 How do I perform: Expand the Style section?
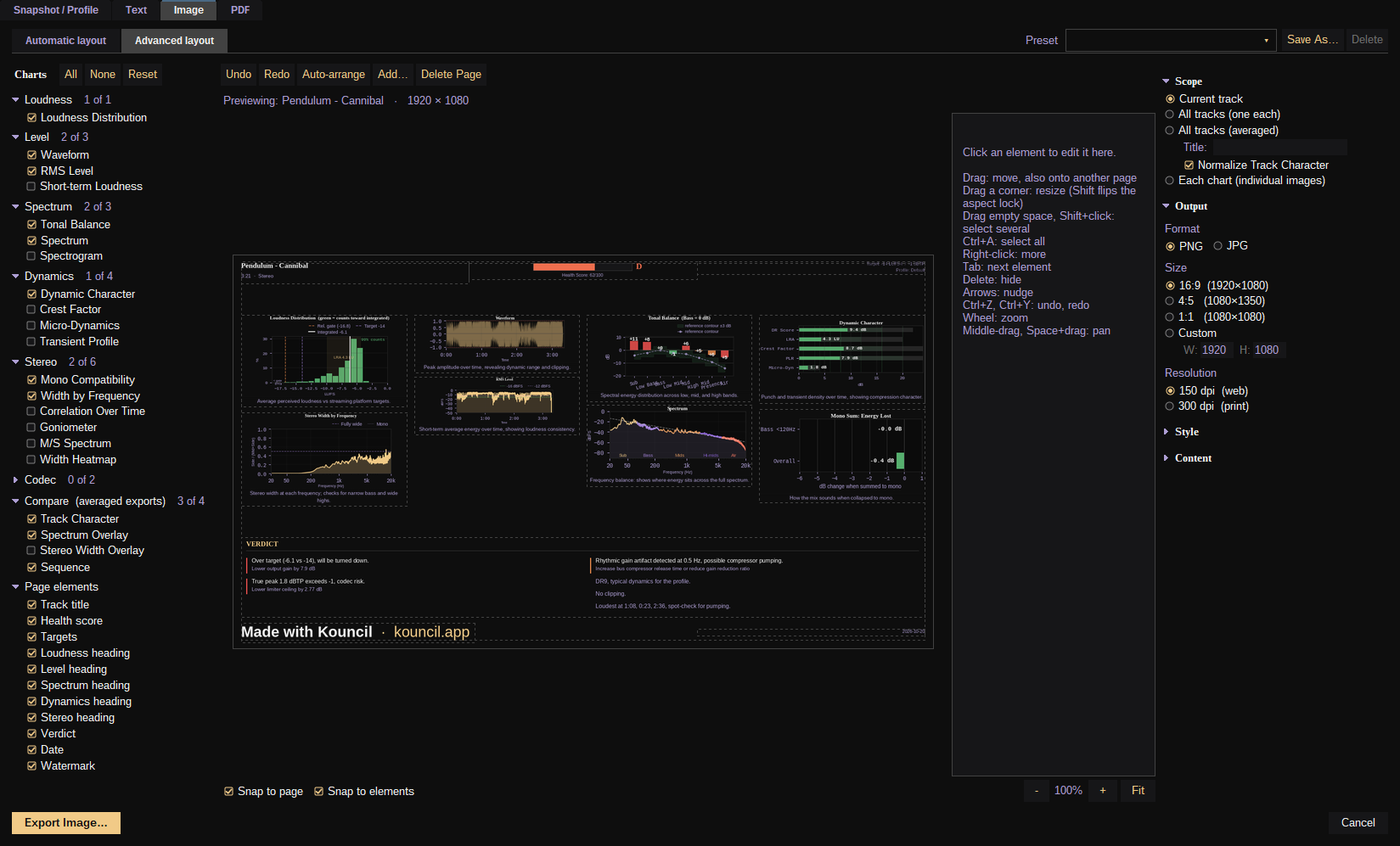pyautogui.click(x=1166, y=432)
